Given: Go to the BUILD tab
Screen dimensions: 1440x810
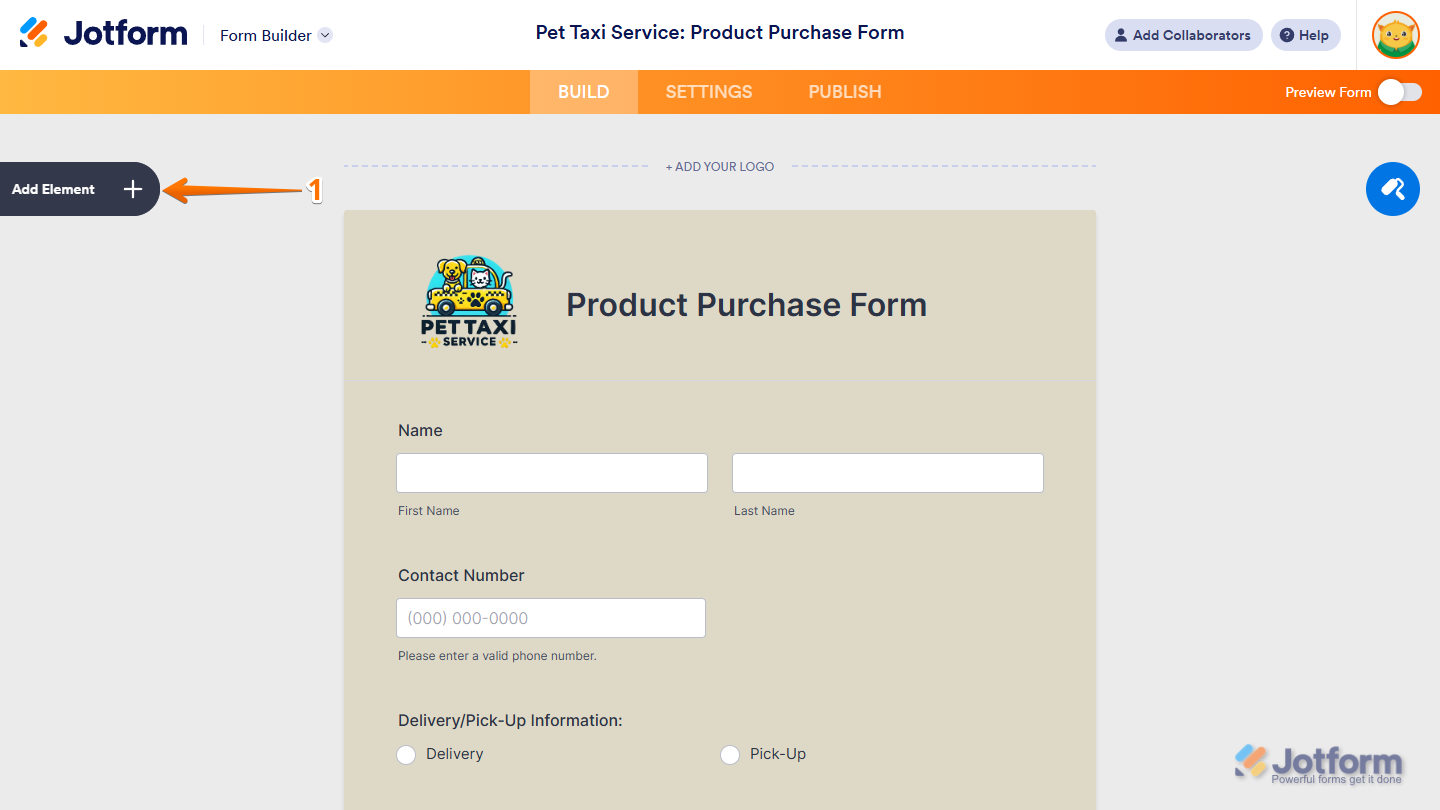Looking at the screenshot, I should (x=584, y=92).
